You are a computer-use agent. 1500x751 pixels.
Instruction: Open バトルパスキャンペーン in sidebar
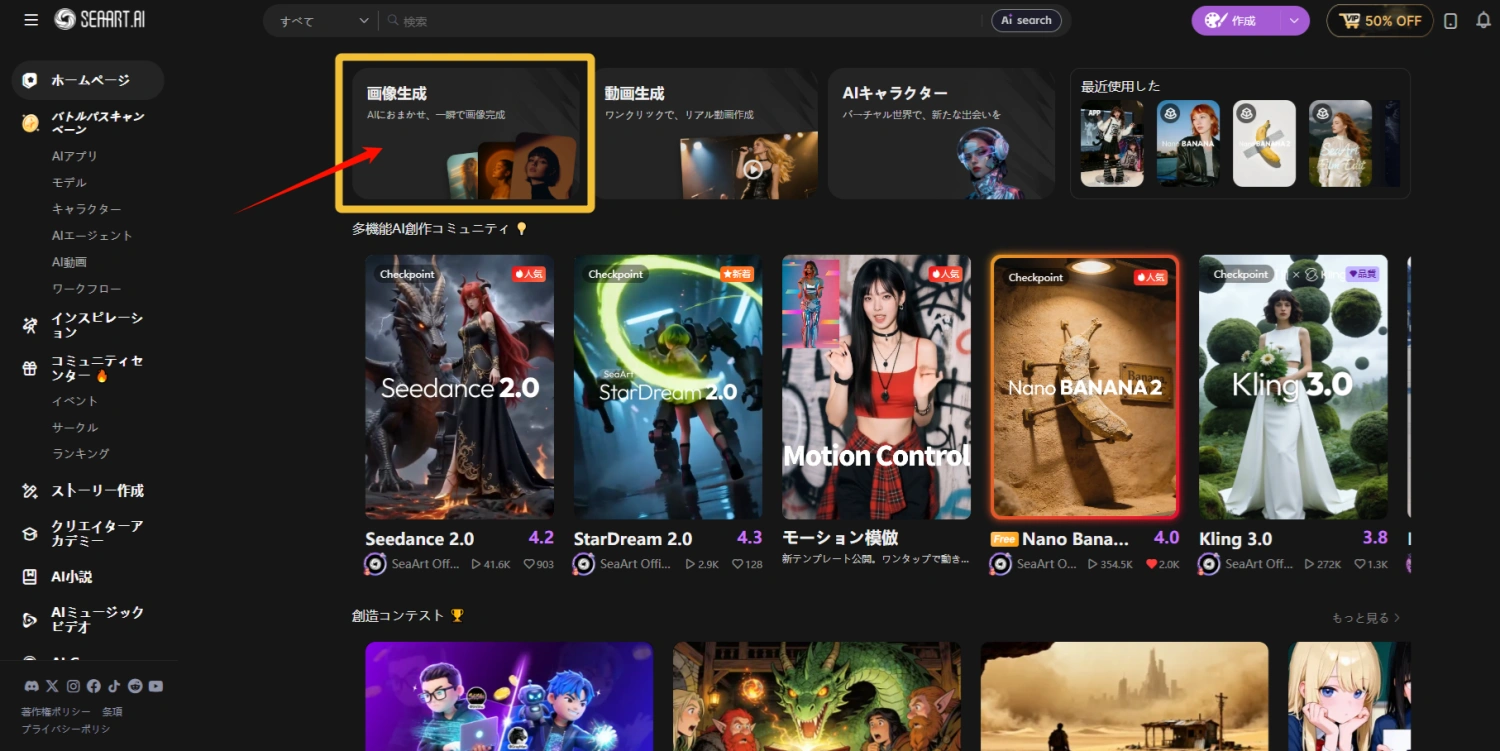pyautogui.click(x=88, y=123)
